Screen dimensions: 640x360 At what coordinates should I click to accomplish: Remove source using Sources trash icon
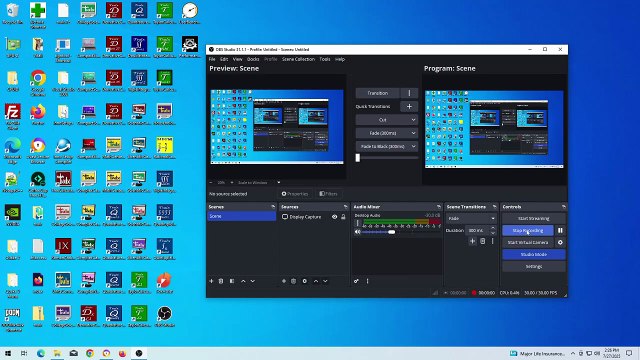pos(293,281)
